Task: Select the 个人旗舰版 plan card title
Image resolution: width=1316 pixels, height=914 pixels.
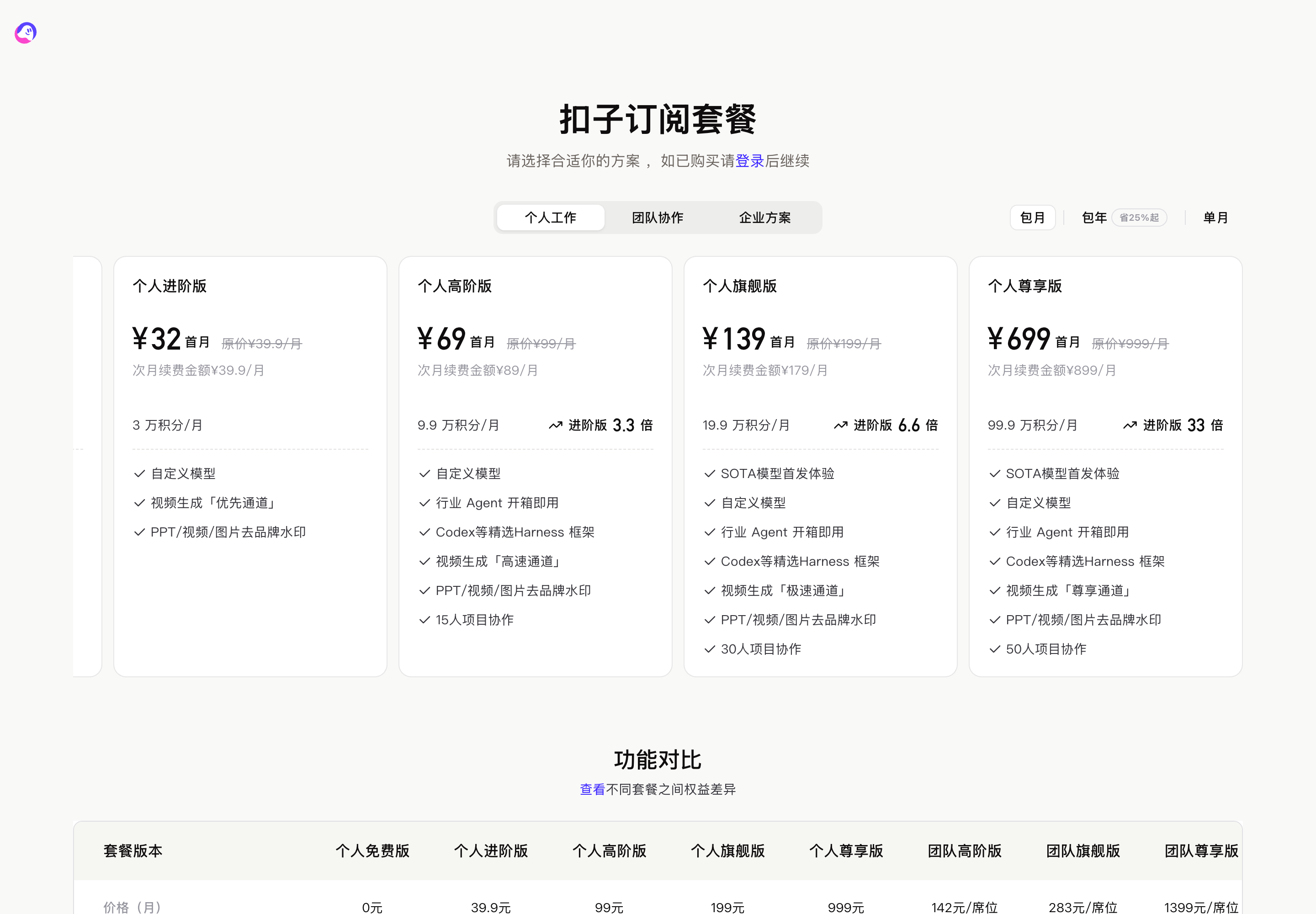Action: 740,286
